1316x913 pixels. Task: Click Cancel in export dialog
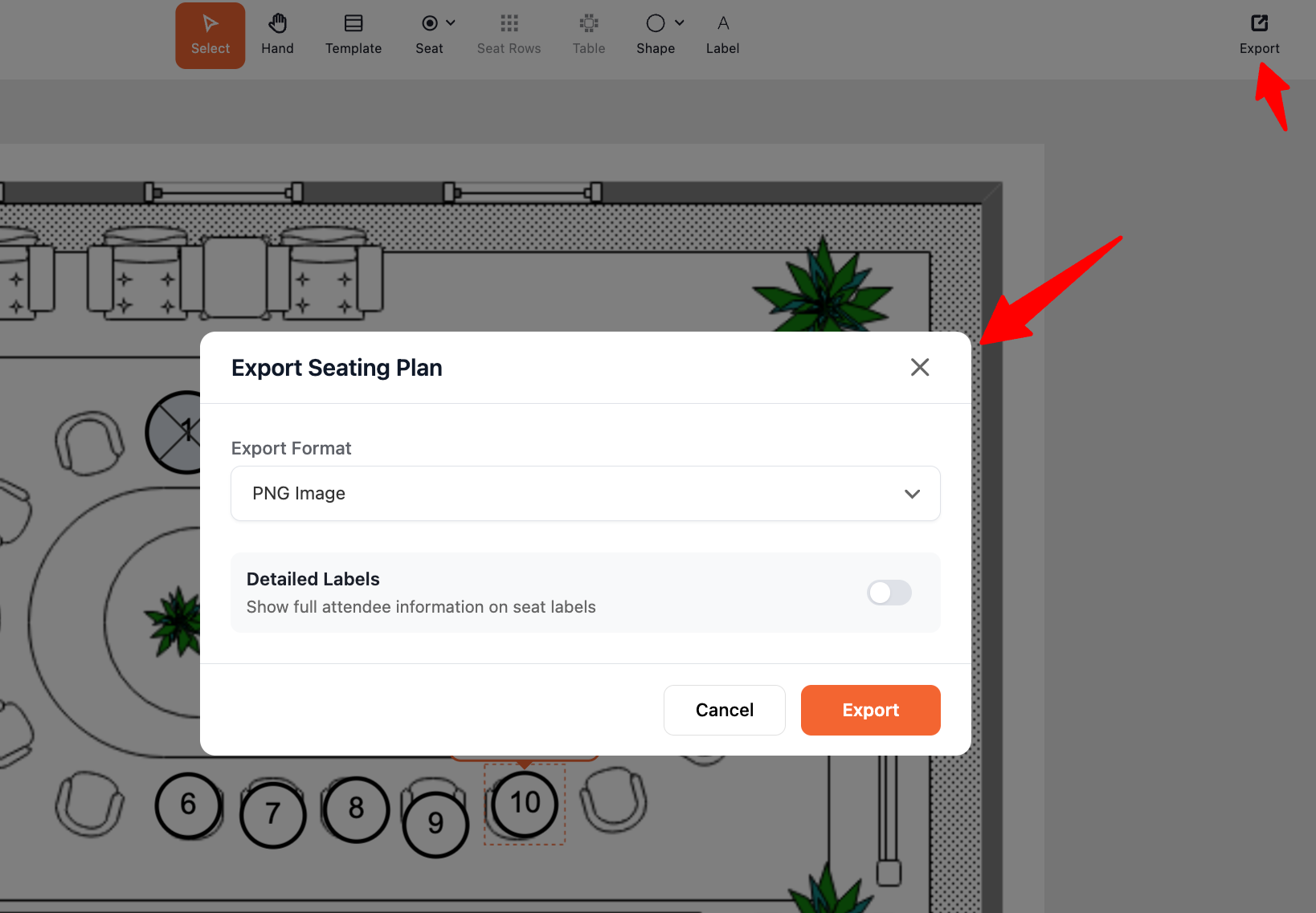pyautogui.click(x=724, y=710)
